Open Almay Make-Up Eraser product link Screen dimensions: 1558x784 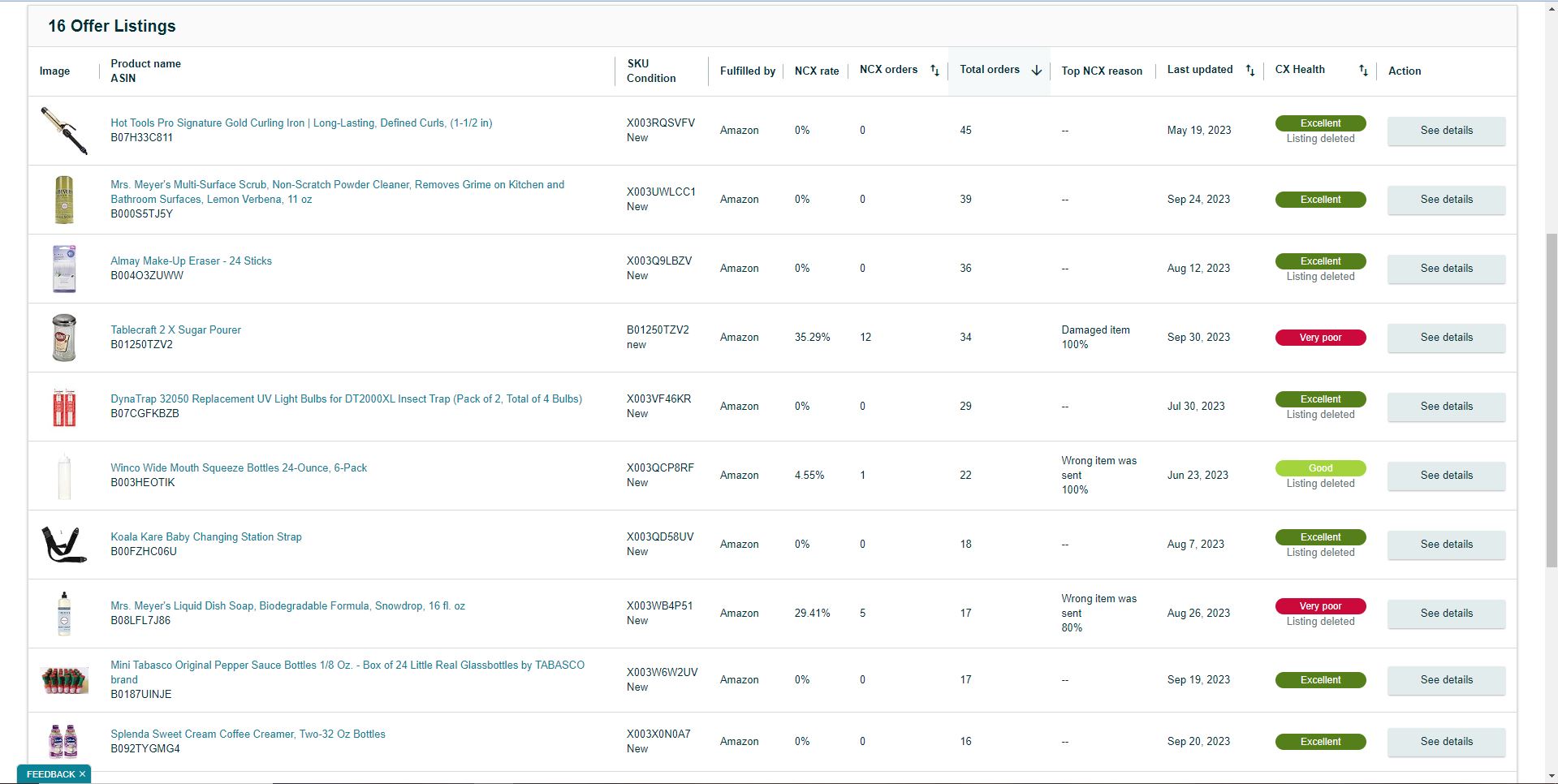click(x=191, y=261)
